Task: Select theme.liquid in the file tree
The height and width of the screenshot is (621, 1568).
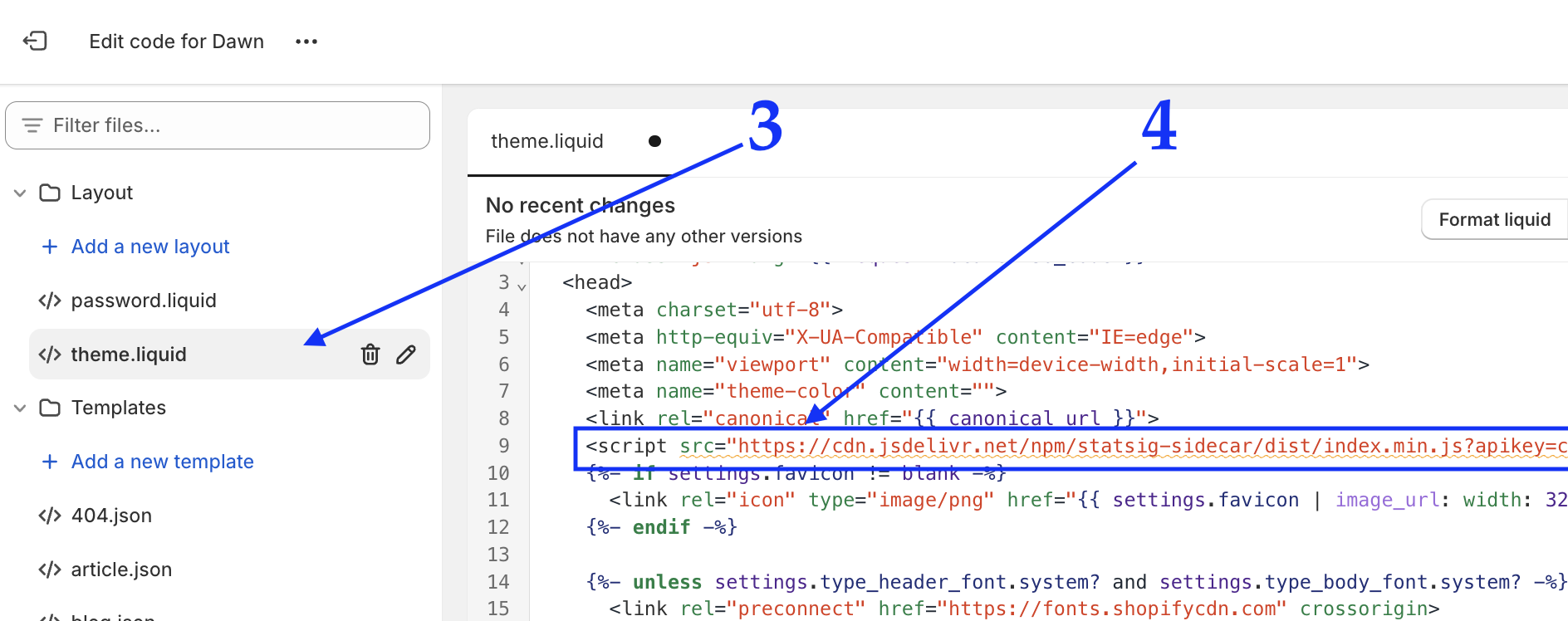Action: 229,355
